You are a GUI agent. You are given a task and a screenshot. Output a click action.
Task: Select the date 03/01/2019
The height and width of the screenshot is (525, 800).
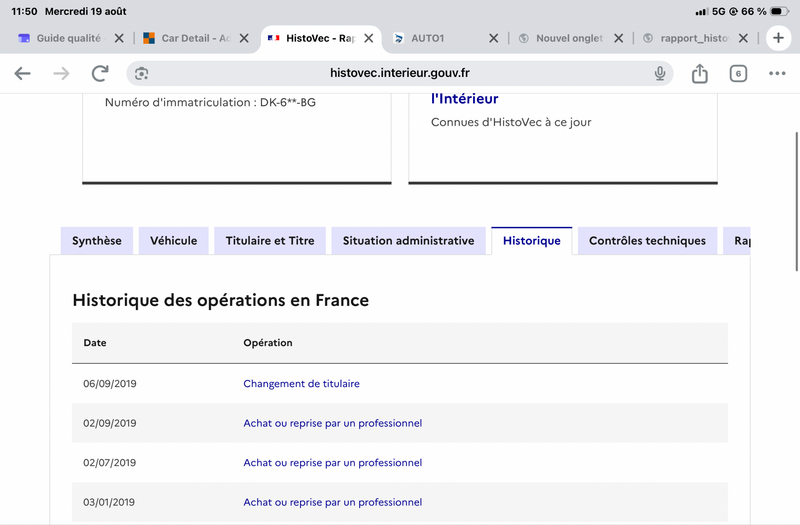point(109,502)
